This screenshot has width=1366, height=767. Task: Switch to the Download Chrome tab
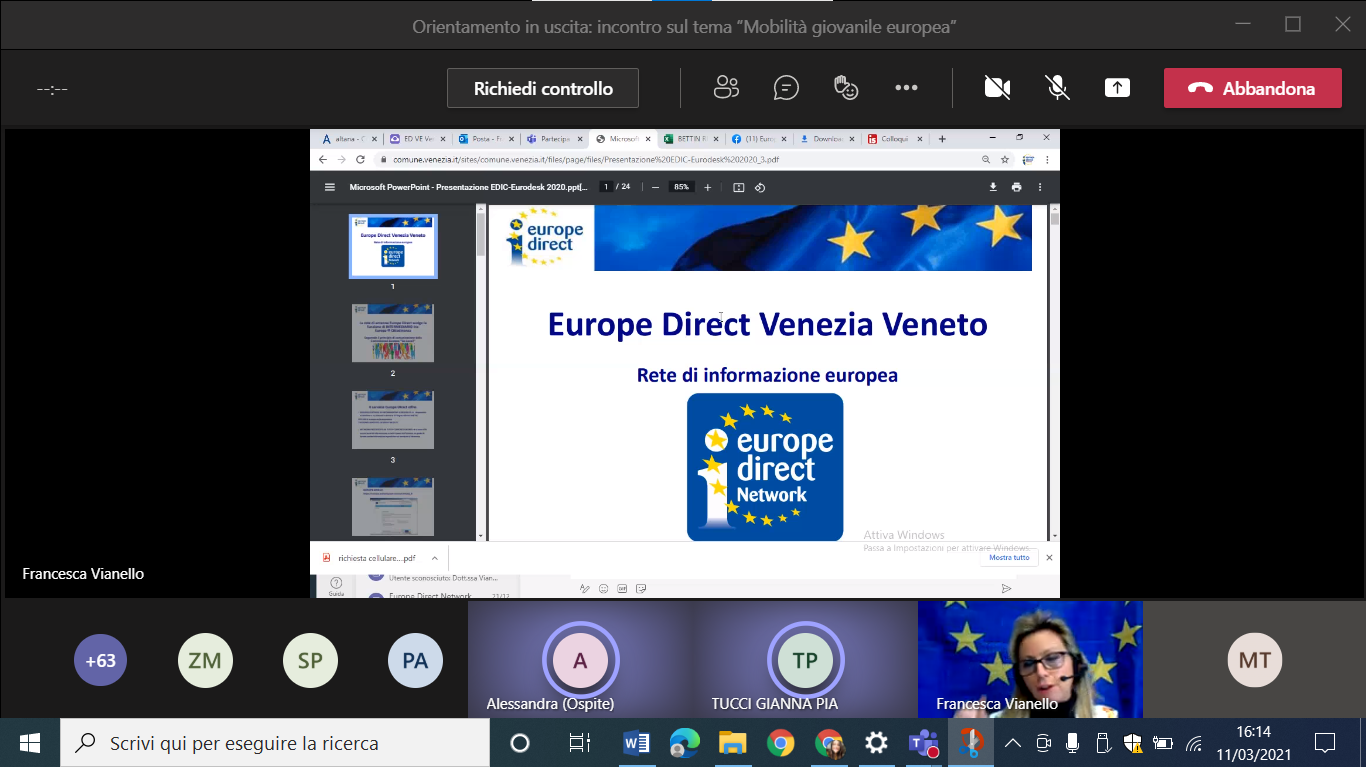827,139
